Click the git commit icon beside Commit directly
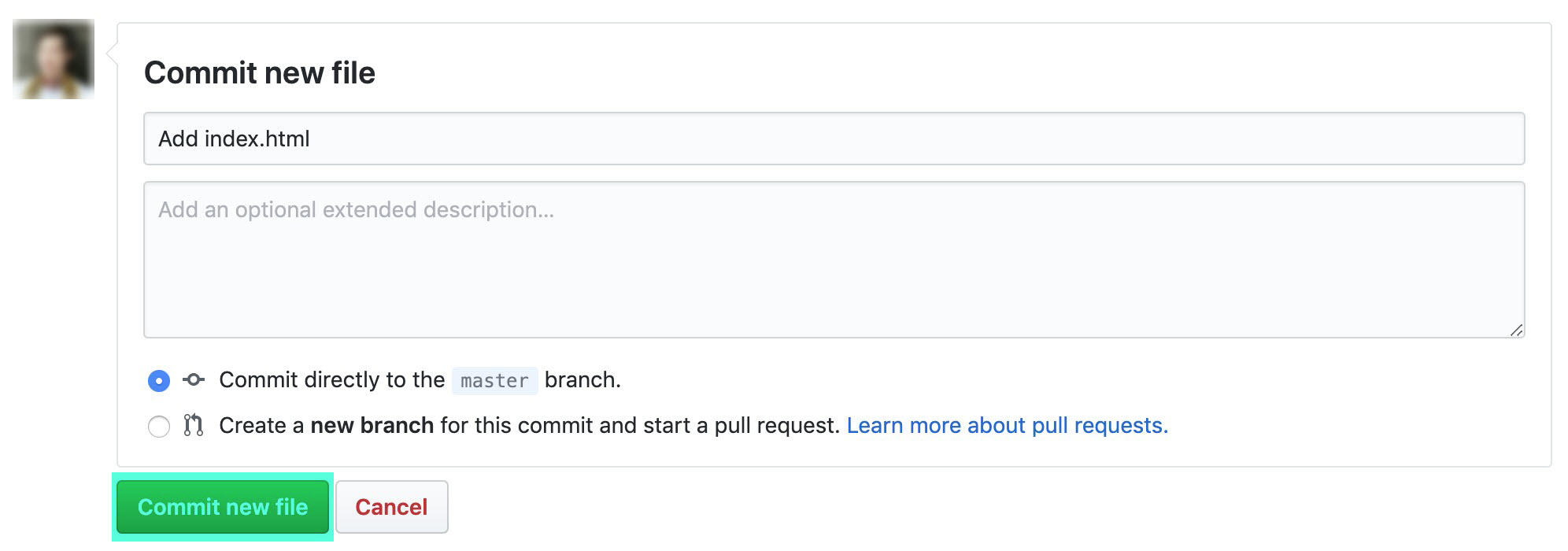The width and height of the screenshot is (1568, 551). [x=194, y=380]
